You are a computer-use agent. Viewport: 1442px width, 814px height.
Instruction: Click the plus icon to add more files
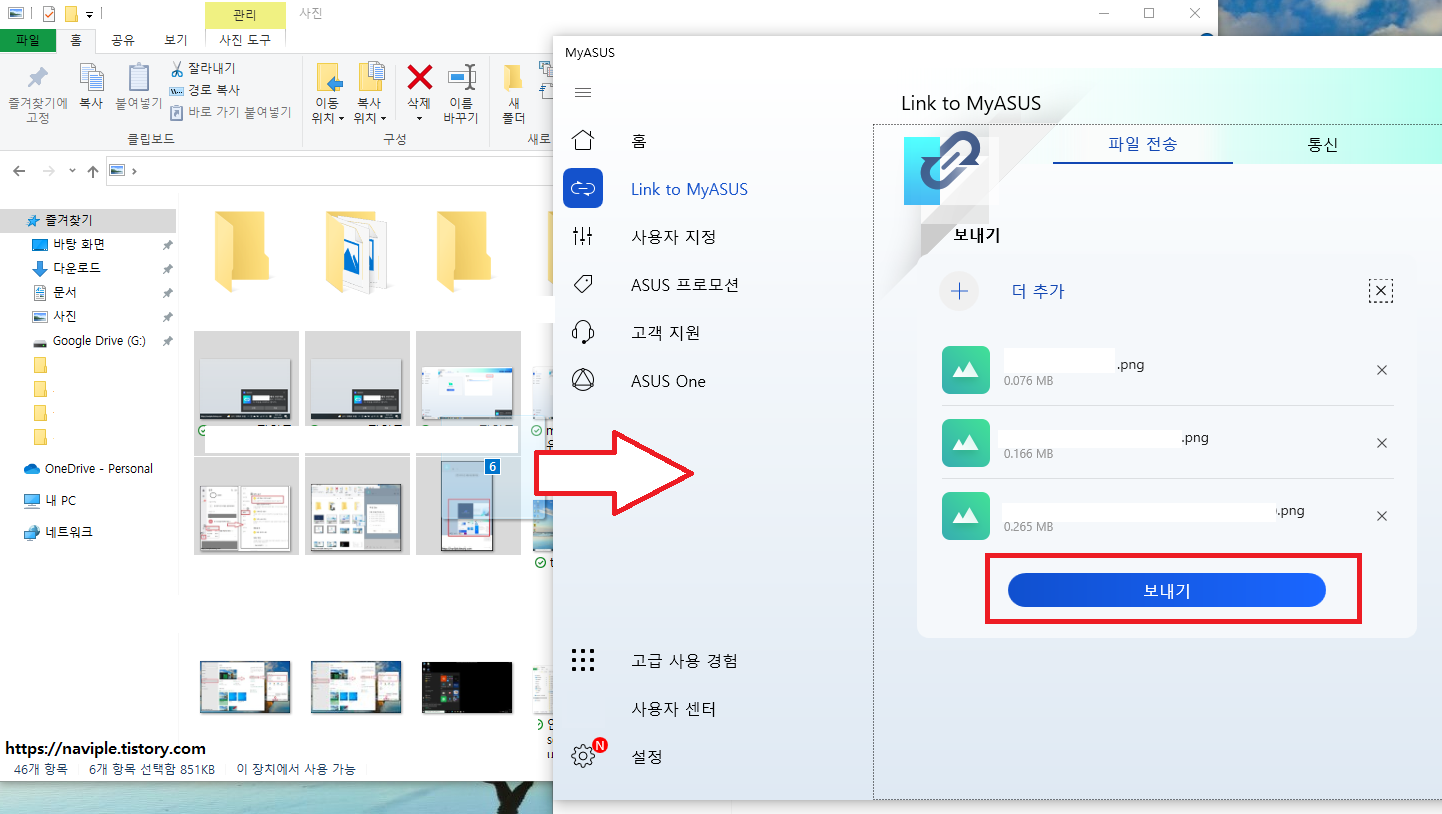[x=959, y=292]
